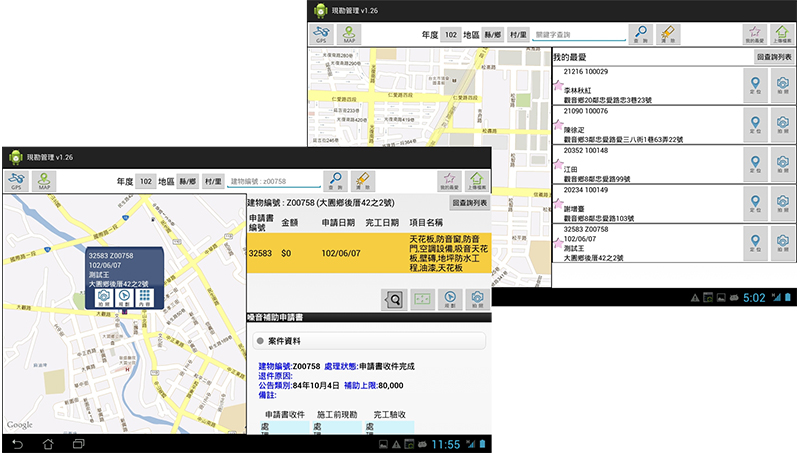Open 縣/鄉 district selector in front window
Screen dimensions: 800x453
pos(187,181)
